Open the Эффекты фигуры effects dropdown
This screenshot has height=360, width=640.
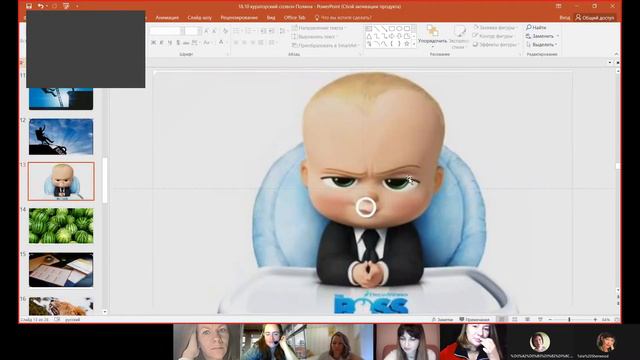click(496, 44)
